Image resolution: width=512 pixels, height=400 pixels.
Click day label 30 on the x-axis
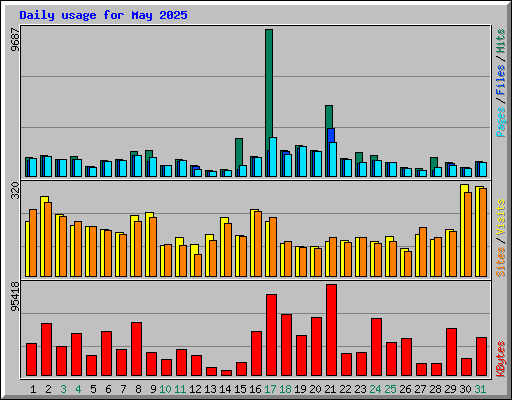coord(465,389)
